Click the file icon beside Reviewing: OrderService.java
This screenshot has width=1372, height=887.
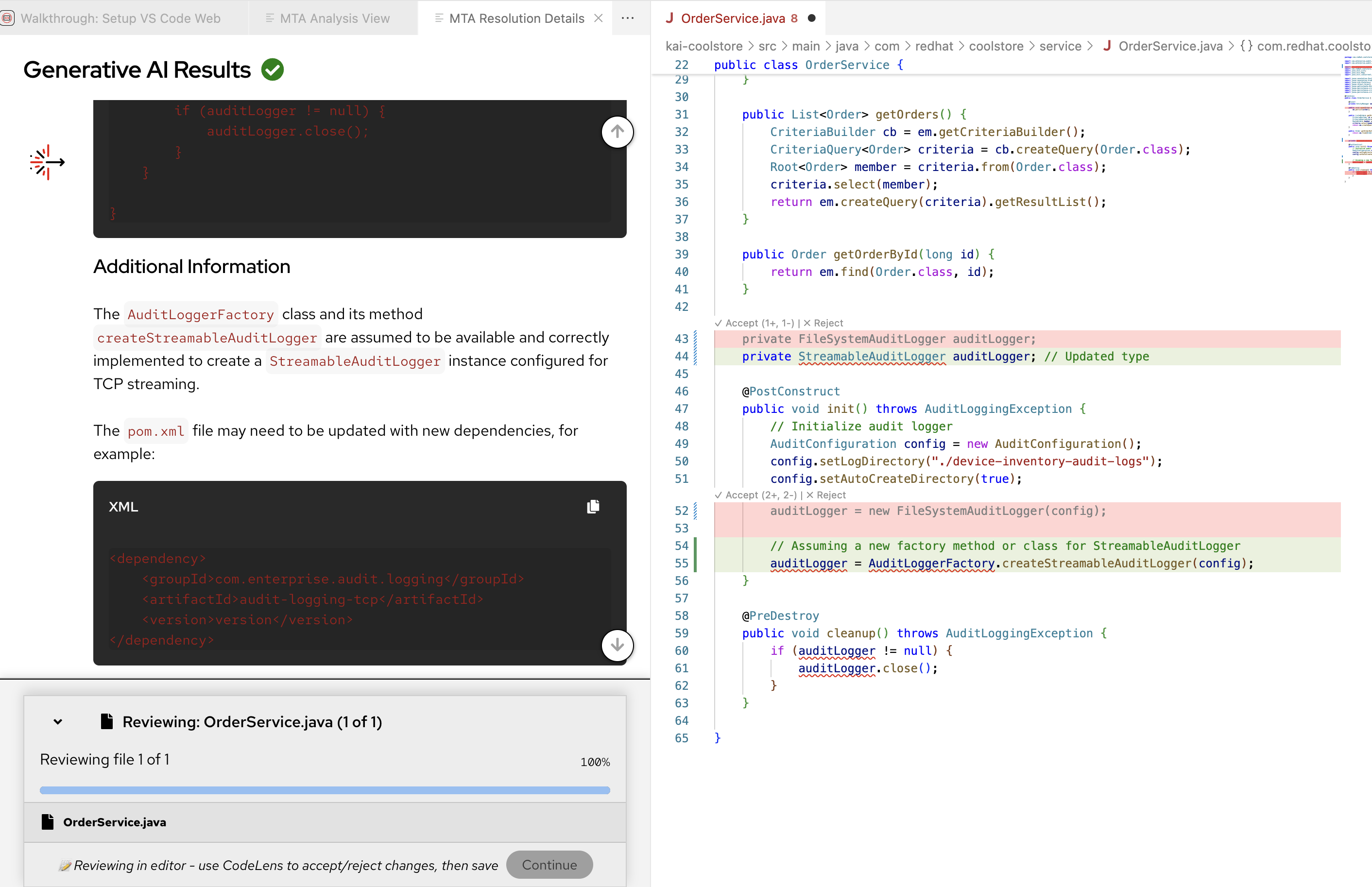click(106, 721)
